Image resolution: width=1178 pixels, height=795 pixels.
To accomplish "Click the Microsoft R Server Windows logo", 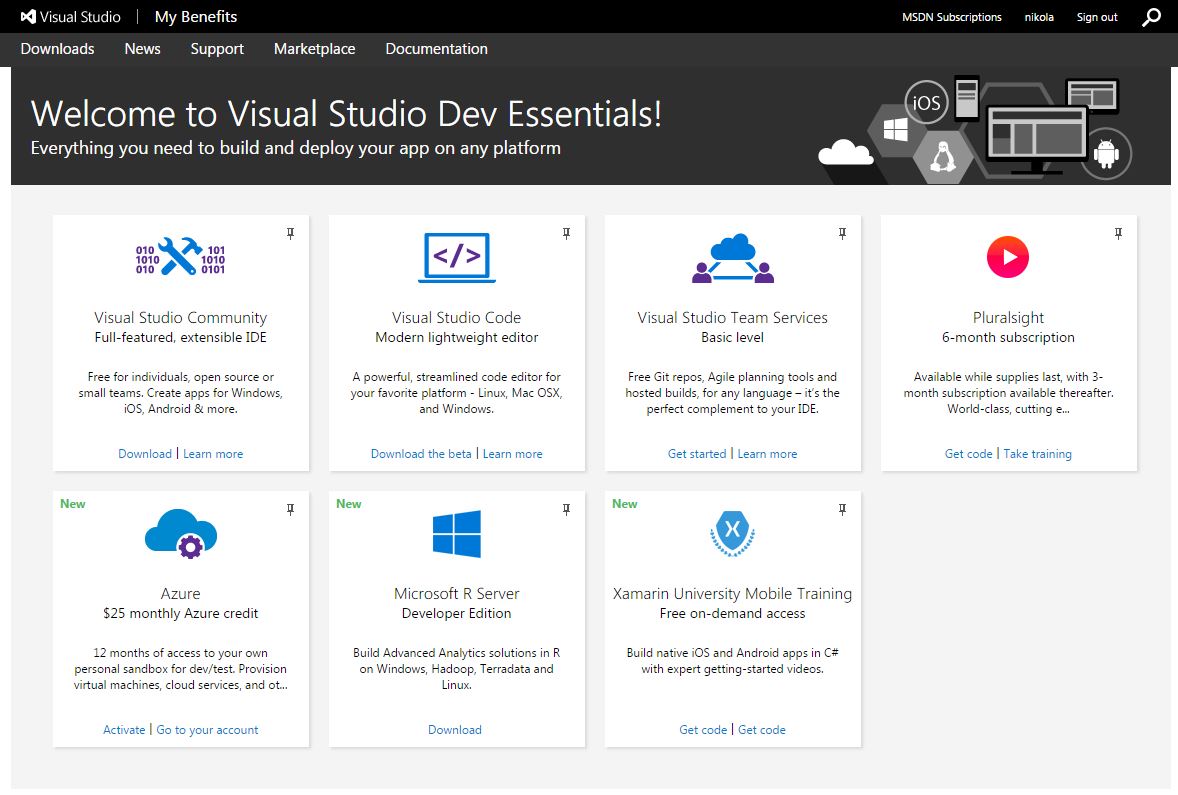I will pos(457,534).
